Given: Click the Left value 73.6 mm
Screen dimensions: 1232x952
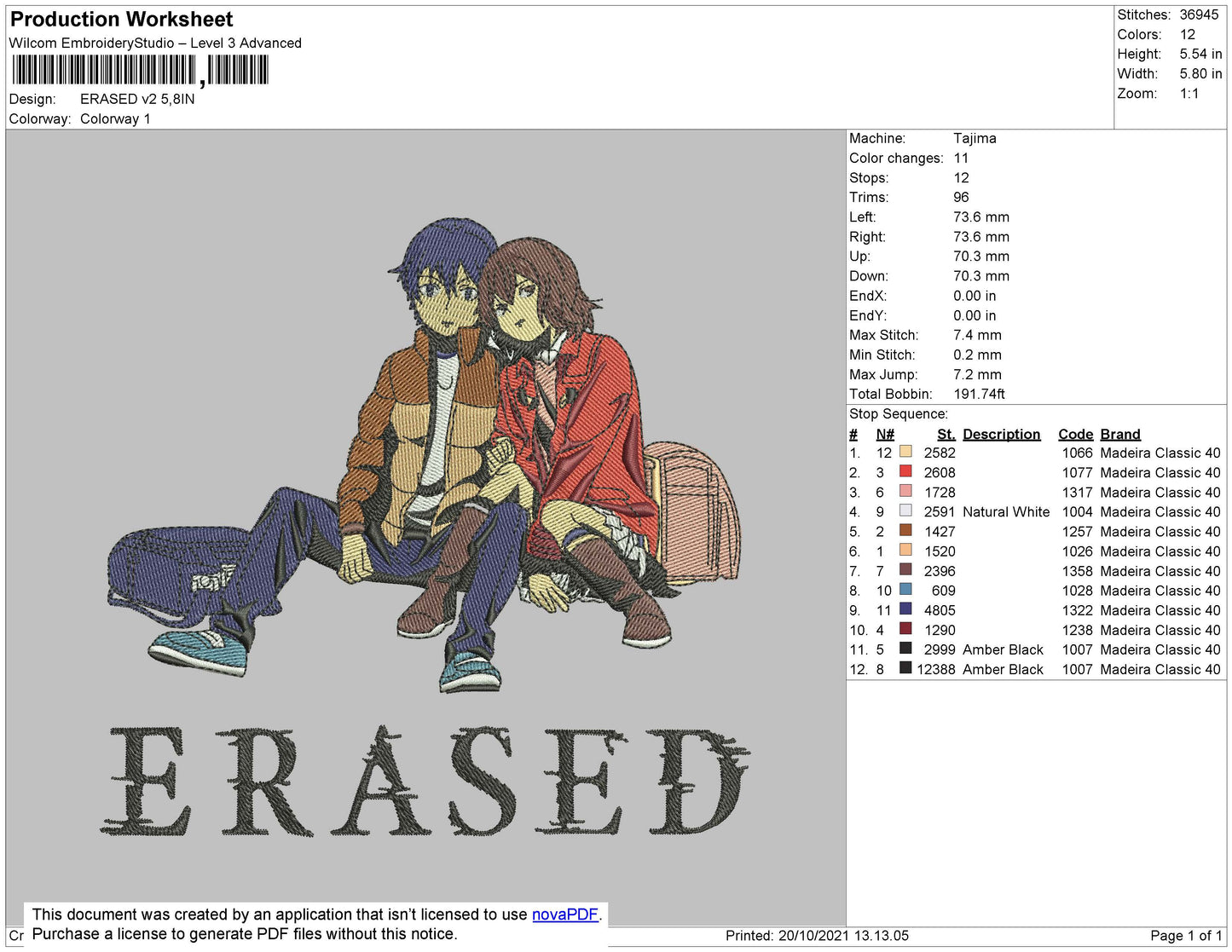Looking at the screenshot, I should (x=981, y=216).
